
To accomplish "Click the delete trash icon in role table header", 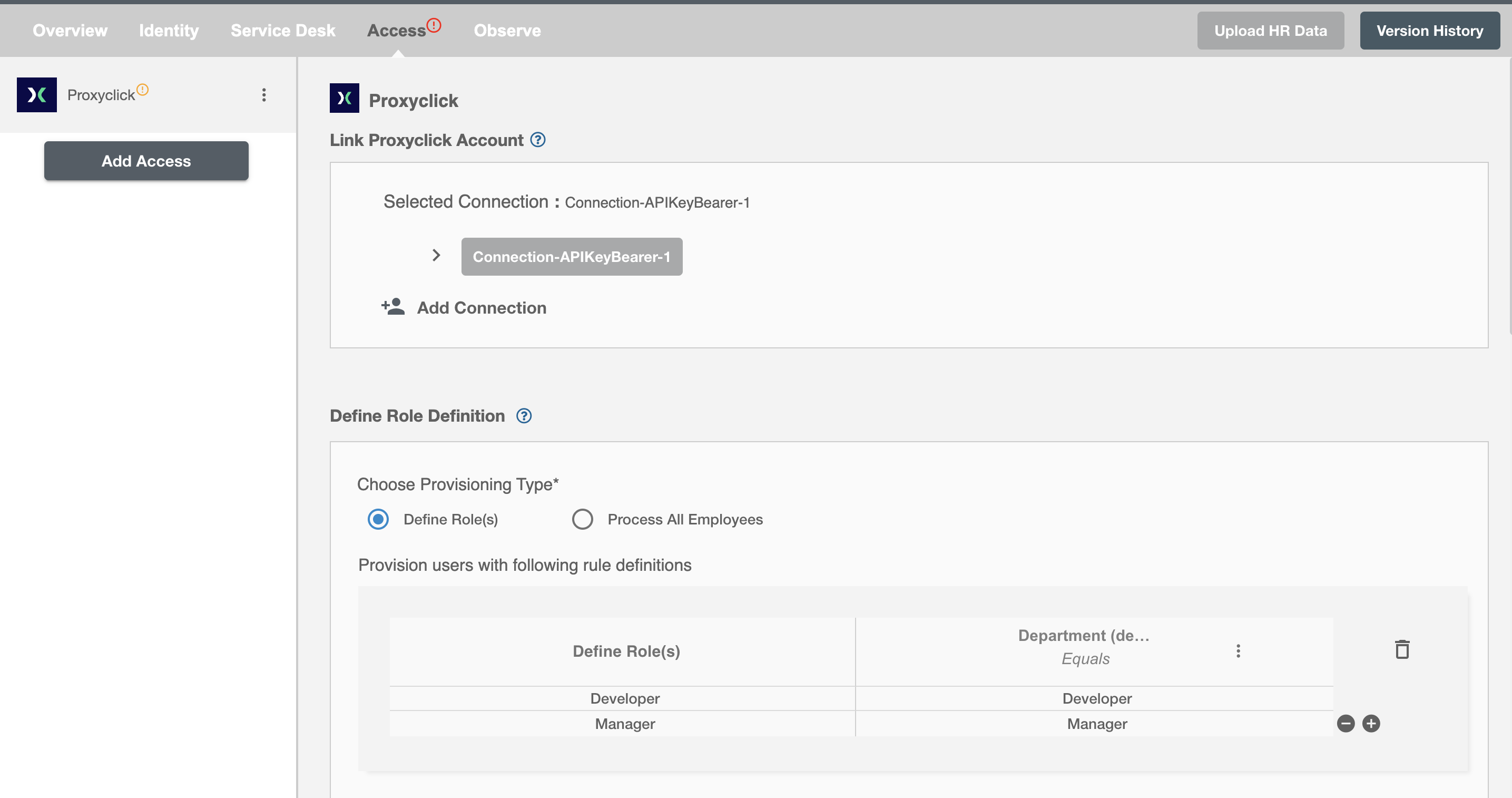I will point(1402,649).
